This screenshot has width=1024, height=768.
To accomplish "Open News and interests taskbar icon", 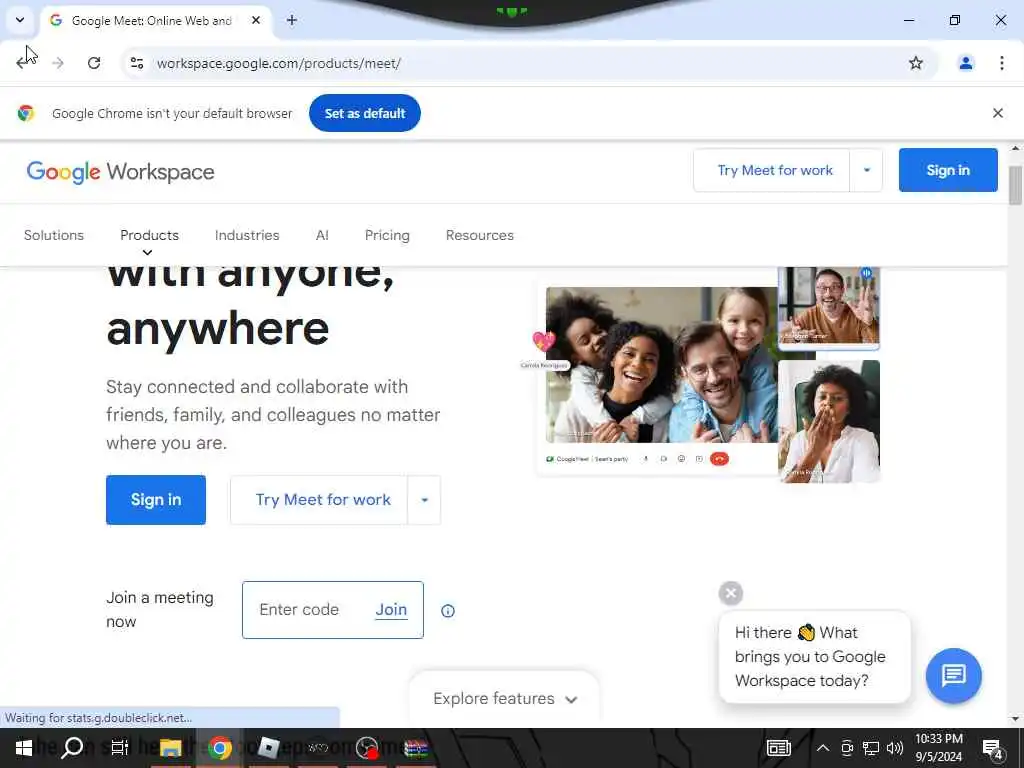I will pos(778,748).
